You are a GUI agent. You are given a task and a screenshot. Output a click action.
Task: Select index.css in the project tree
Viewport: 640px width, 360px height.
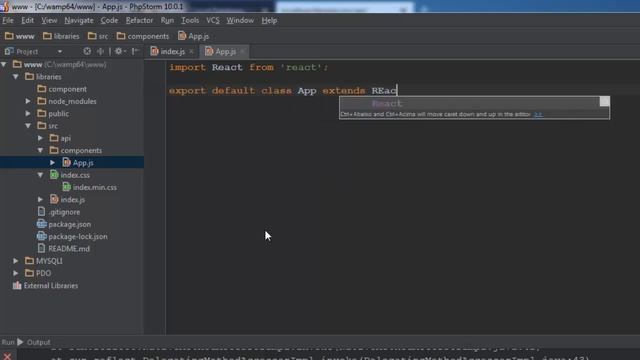coord(70,175)
